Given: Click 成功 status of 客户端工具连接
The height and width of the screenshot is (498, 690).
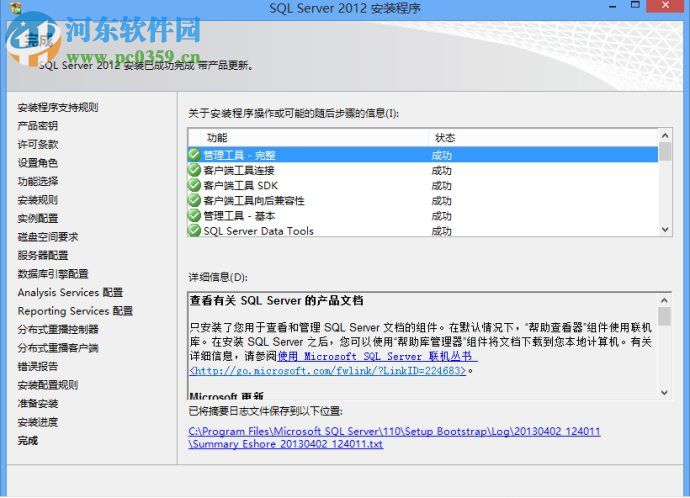Looking at the screenshot, I should click(441, 171).
